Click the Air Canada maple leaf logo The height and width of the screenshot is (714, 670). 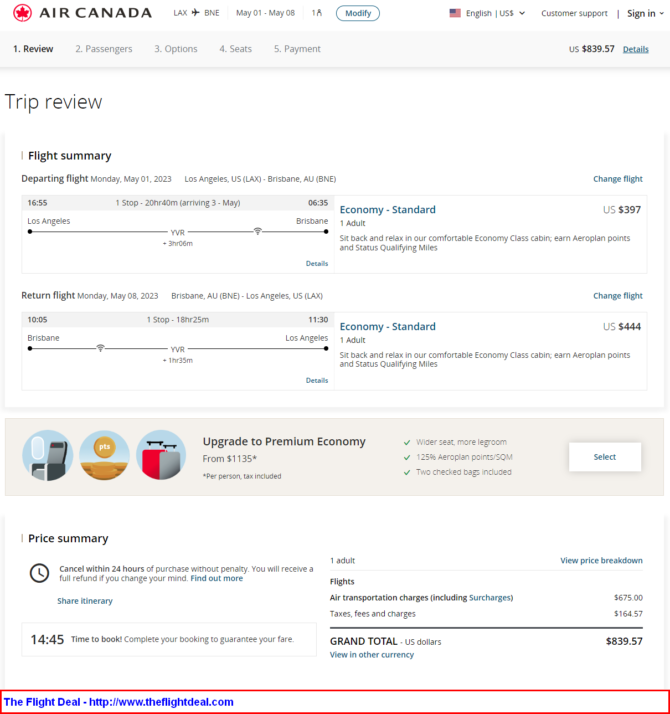pos(22,13)
